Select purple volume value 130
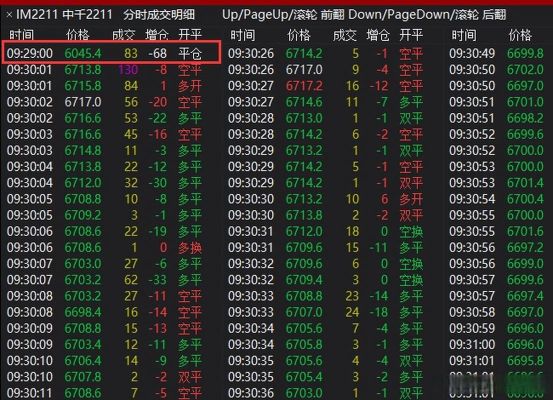 pos(128,70)
